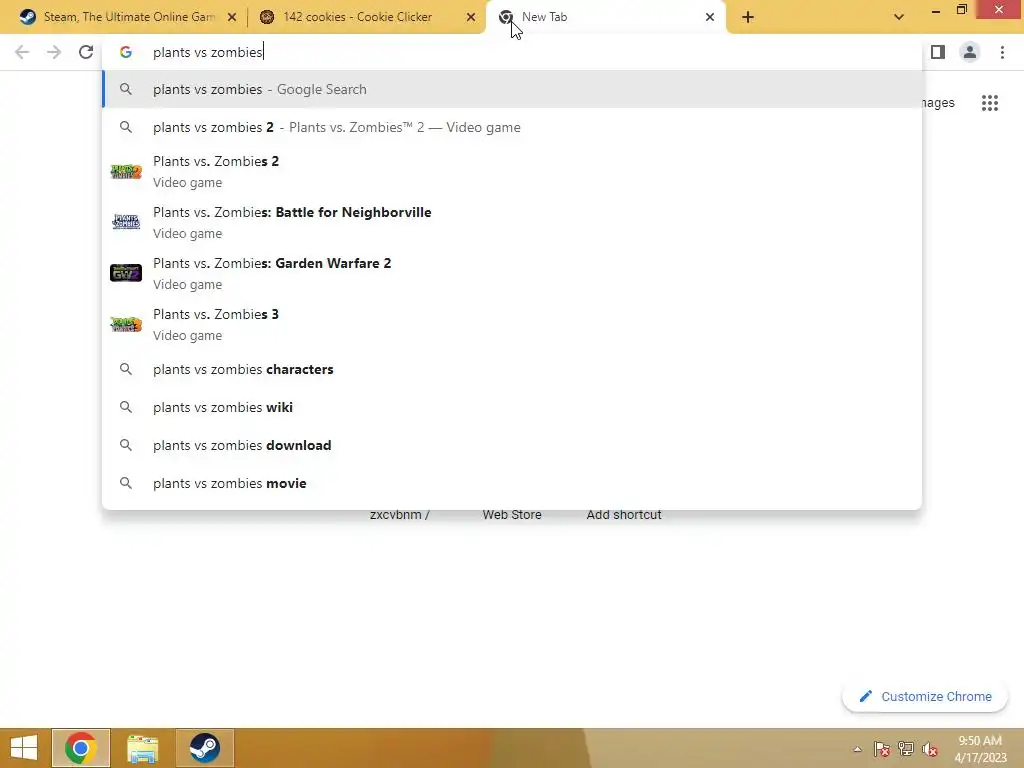Click the muted volume tray icon
Screen dimensions: 1024x768
[x=930, y=749]
